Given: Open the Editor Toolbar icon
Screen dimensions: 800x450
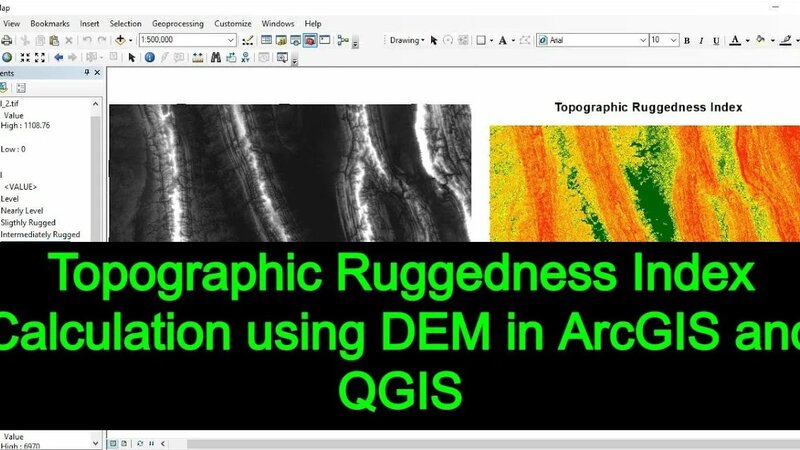Looking at the screenshot, I should point(247,40).
